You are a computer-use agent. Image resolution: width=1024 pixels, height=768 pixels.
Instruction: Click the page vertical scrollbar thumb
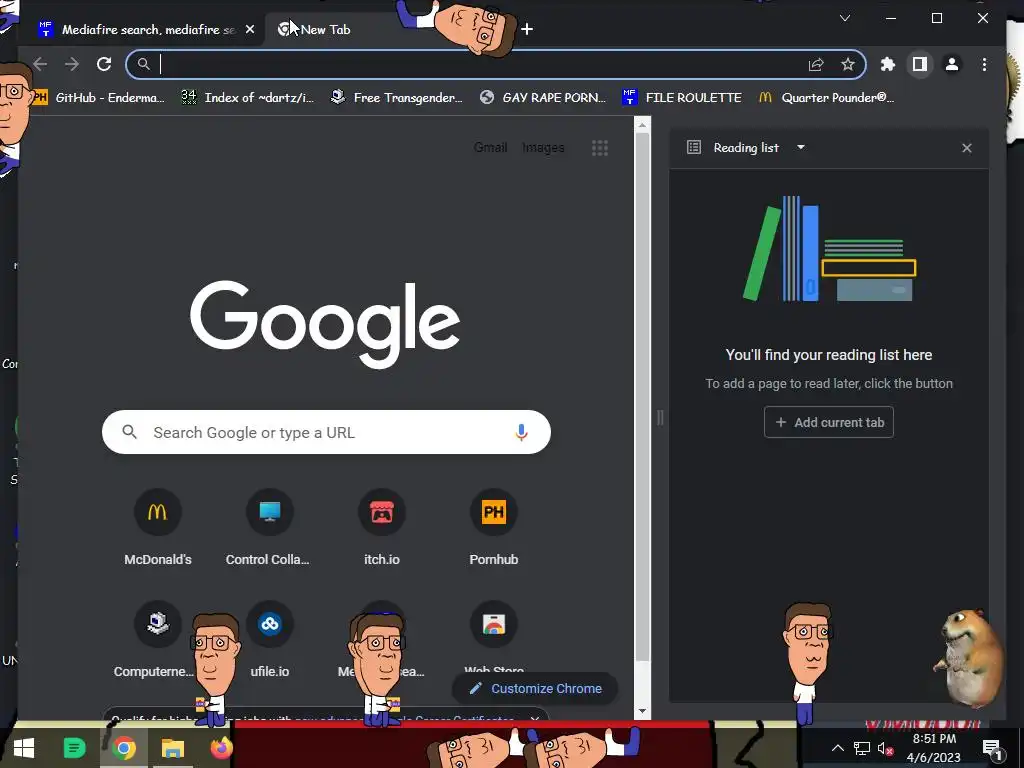[643, 397]
